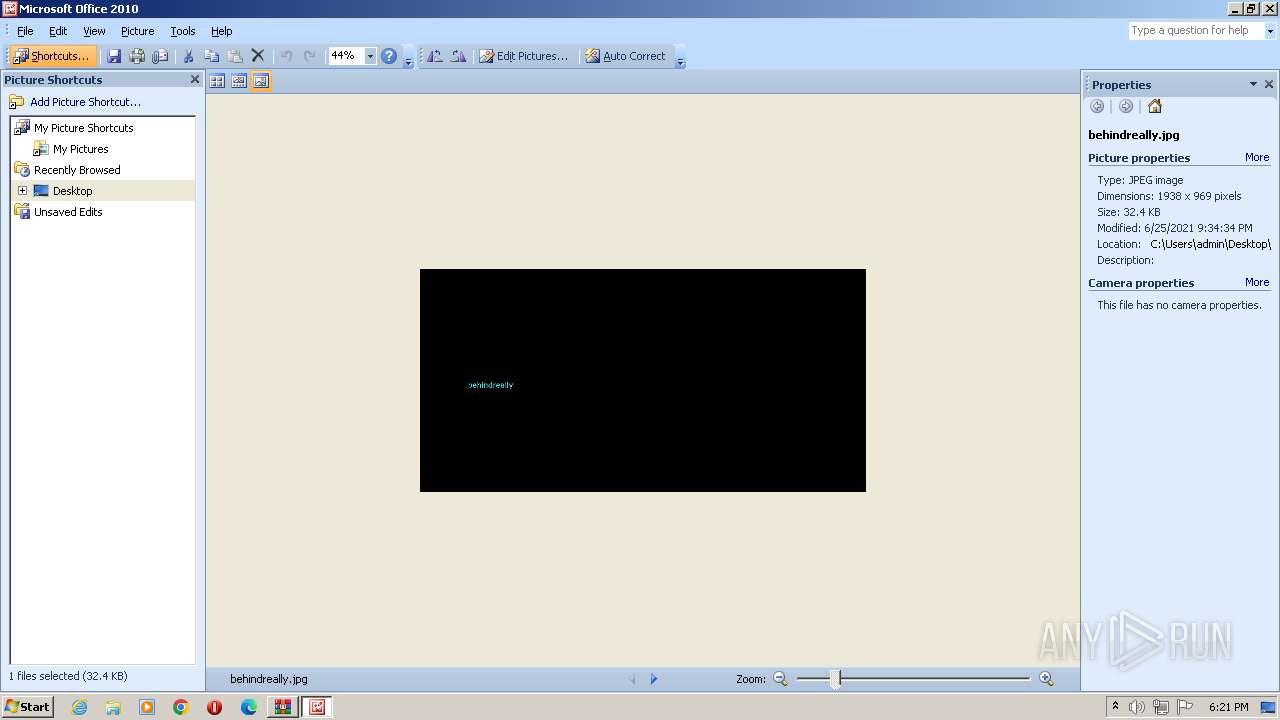Open Help with the question-mark icon

click(390, 56)
